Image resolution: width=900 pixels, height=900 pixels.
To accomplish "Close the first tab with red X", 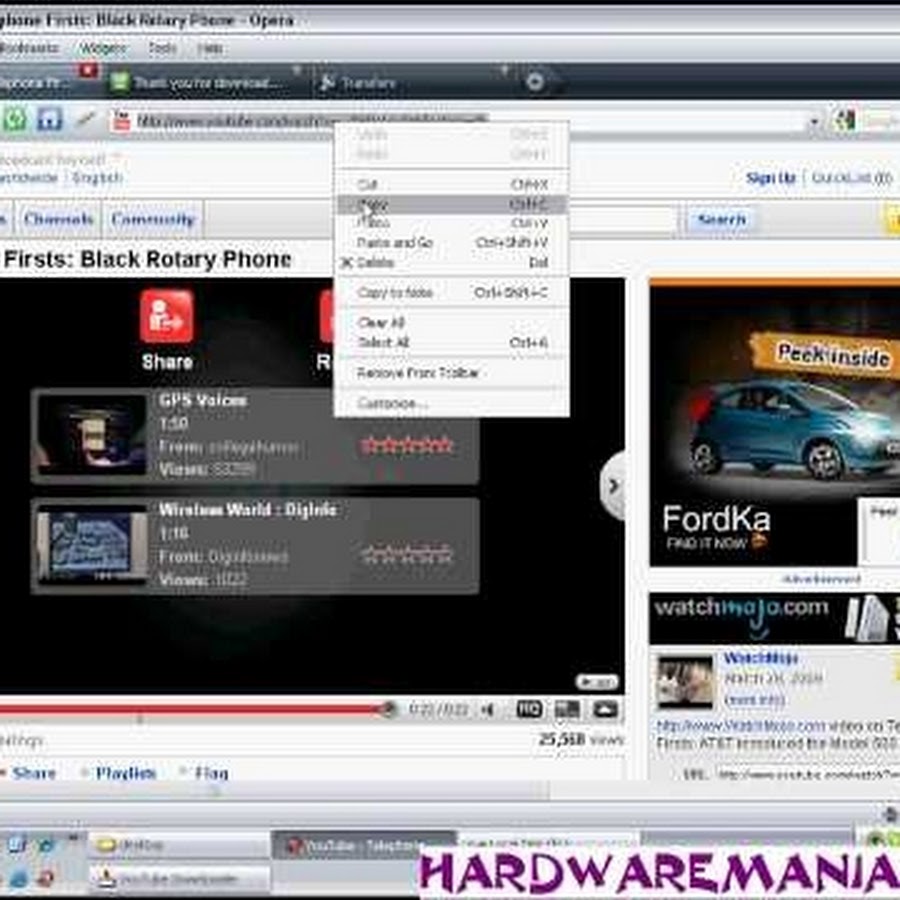I will [88, 71].
